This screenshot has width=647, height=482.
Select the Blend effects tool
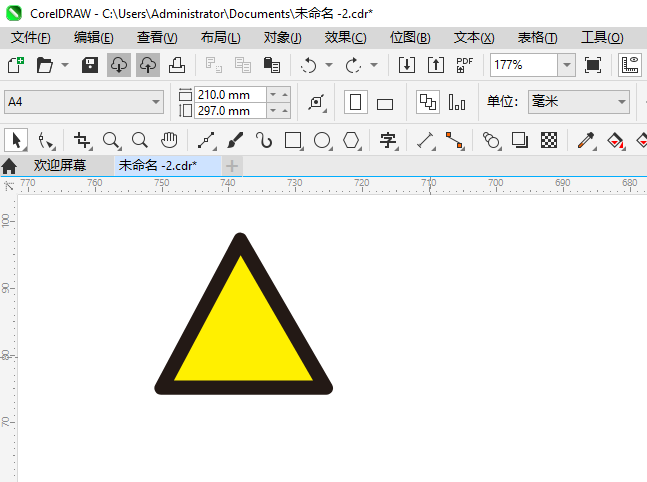pos(491,140)
